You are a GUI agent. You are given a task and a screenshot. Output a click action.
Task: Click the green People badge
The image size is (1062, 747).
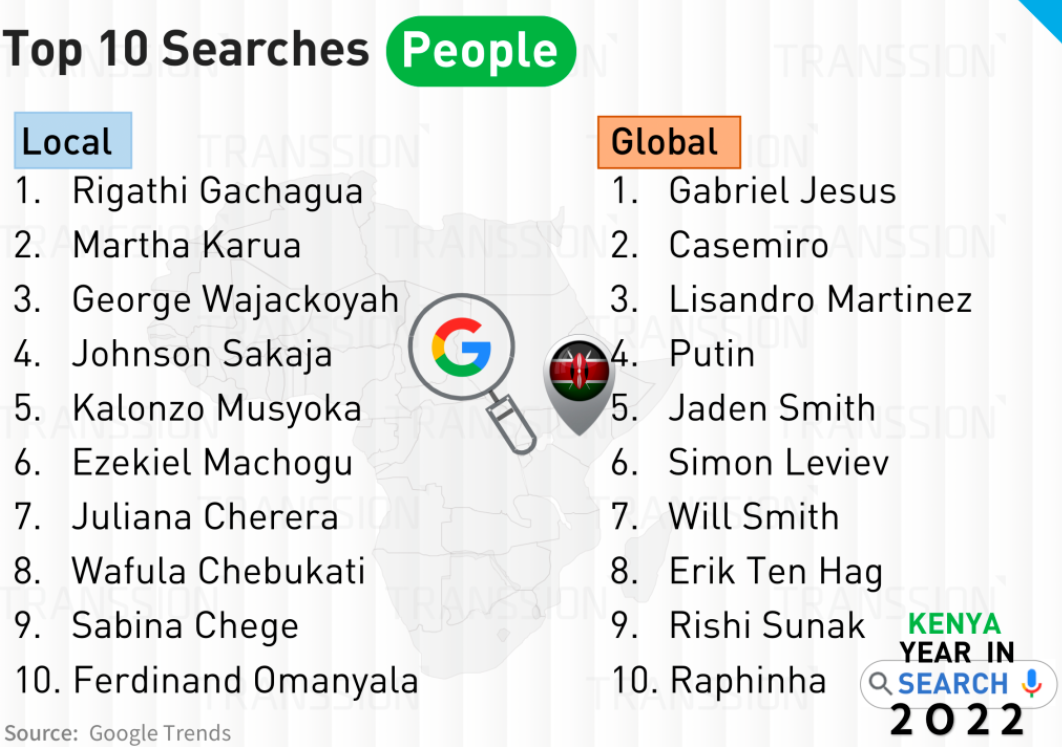pos(480,51)
